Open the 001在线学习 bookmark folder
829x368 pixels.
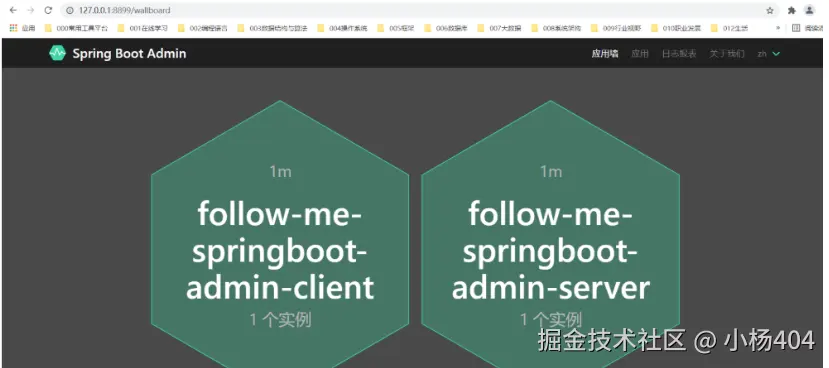click(x=142, y=28)
